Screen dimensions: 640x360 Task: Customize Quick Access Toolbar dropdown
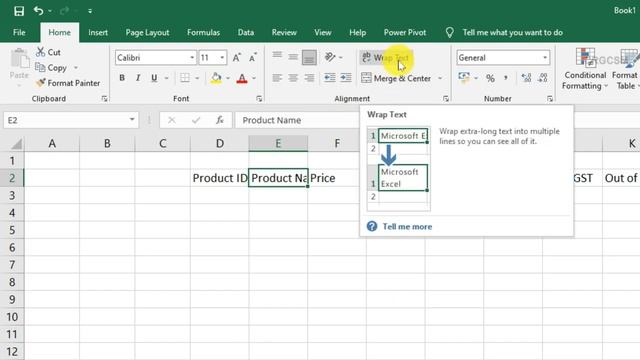90,11
